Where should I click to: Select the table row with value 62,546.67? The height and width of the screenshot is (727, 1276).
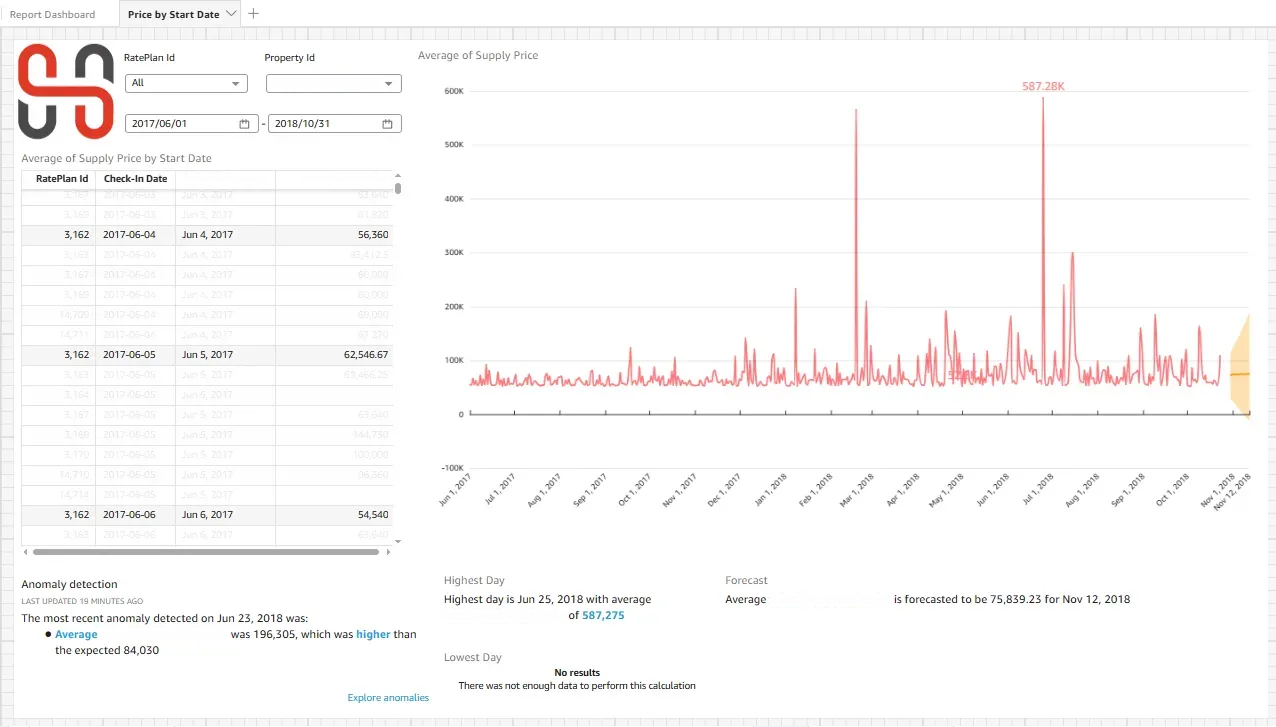[207, 355]
